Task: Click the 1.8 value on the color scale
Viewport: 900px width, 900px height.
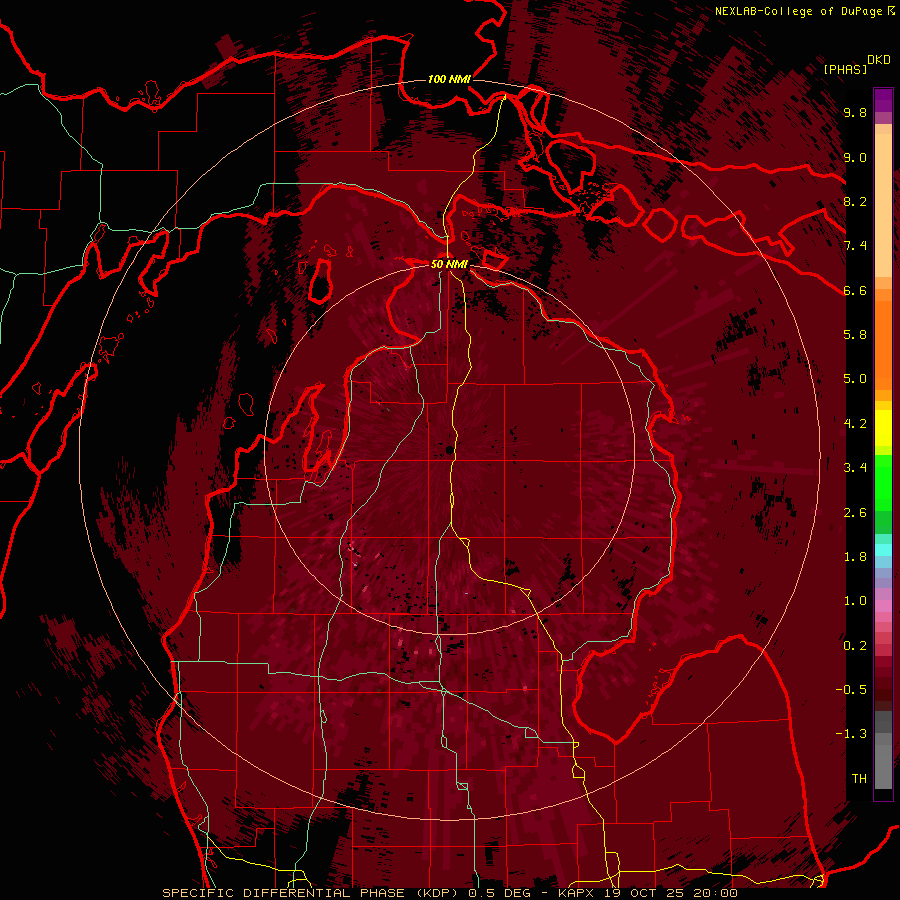Action: (x=855, y=557)
